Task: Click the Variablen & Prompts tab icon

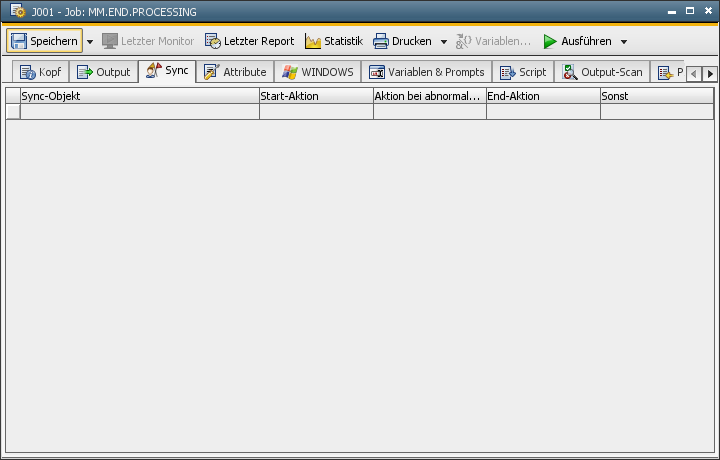Action: point(377,72)
